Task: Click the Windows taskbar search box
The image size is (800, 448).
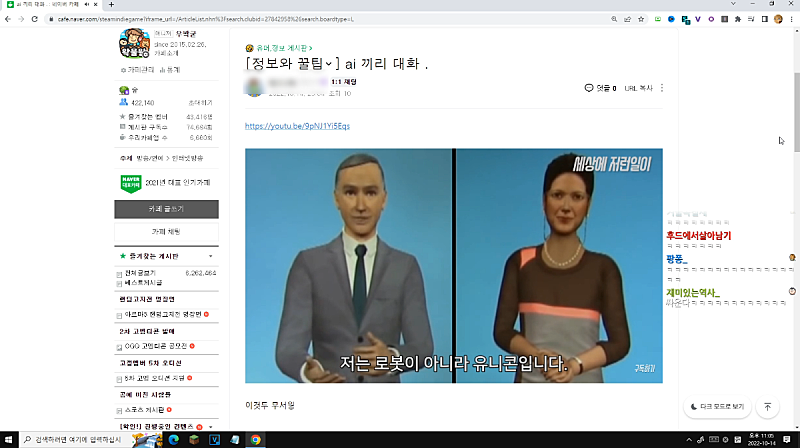Action: pos(75,439)
